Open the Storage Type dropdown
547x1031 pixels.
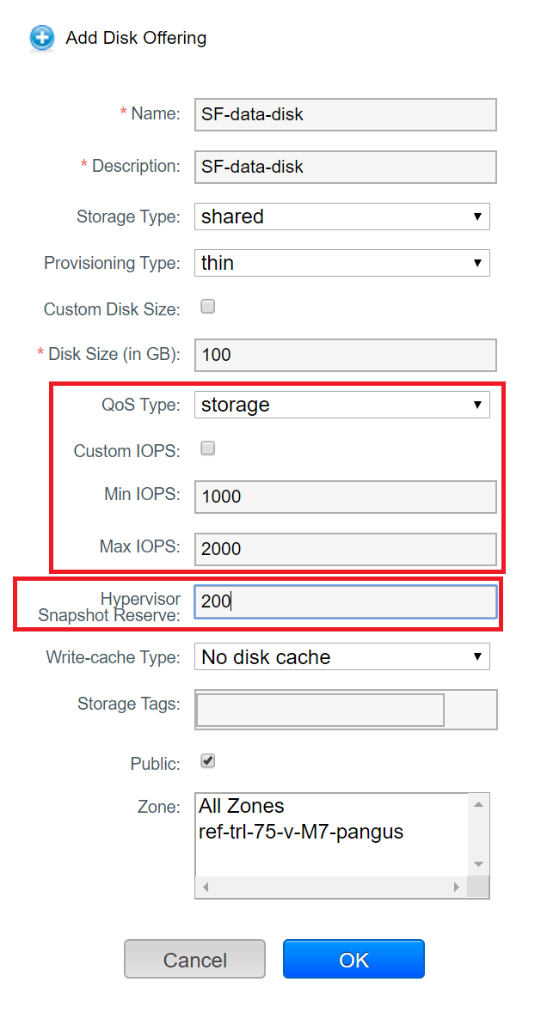click(342, 216)
